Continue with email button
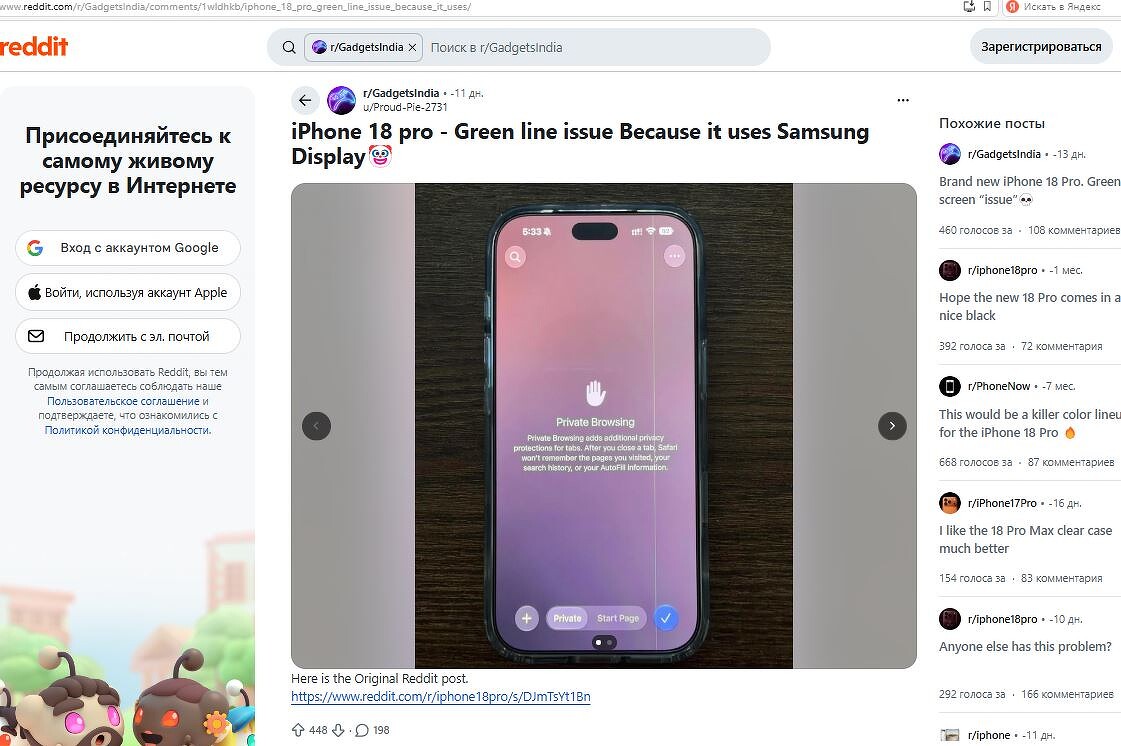 tap(128, 336)
